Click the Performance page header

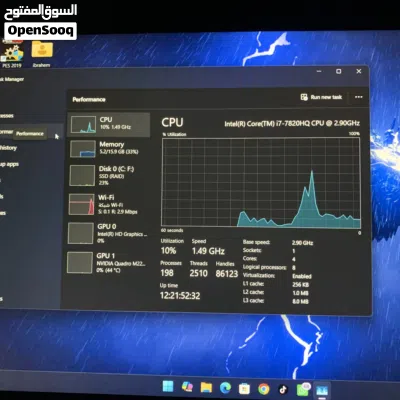point(89,99)
